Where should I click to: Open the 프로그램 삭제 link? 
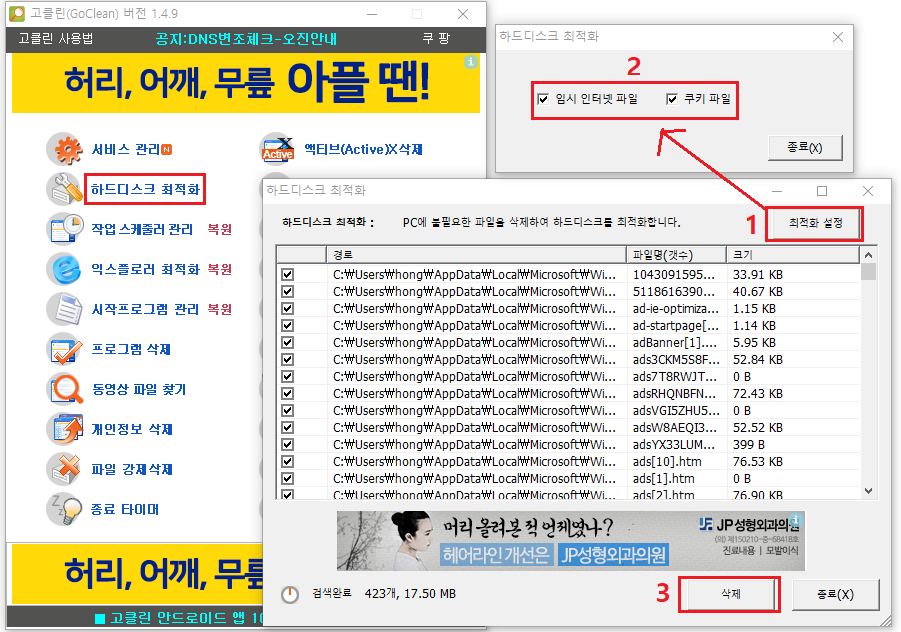coord(132,349)
